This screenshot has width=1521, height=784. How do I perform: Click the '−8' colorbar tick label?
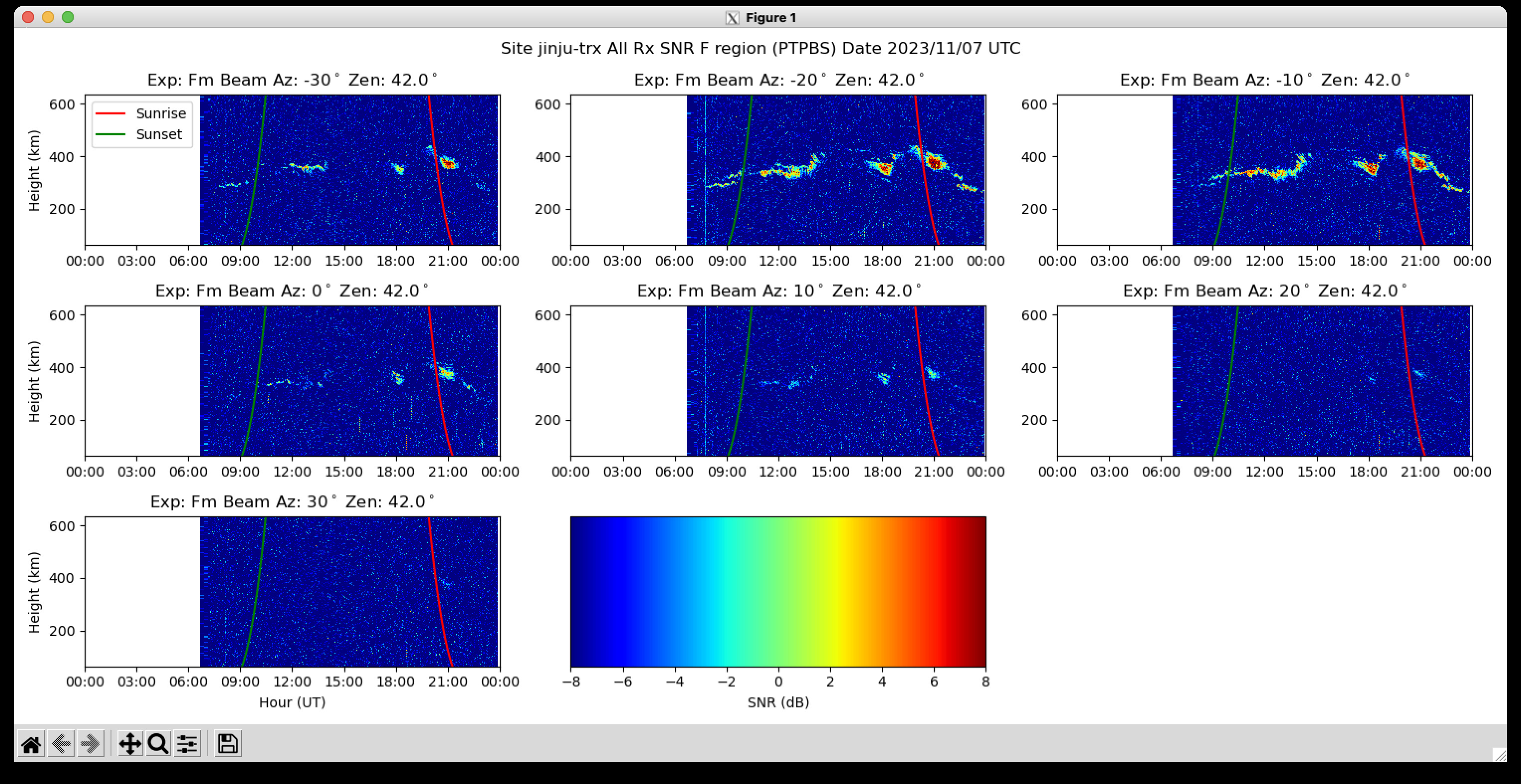571,682
